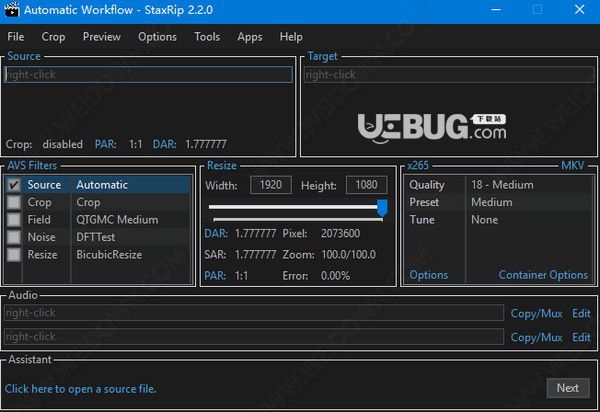Select the Tune None row
600x412 pixels.
(x=498, y=220)
